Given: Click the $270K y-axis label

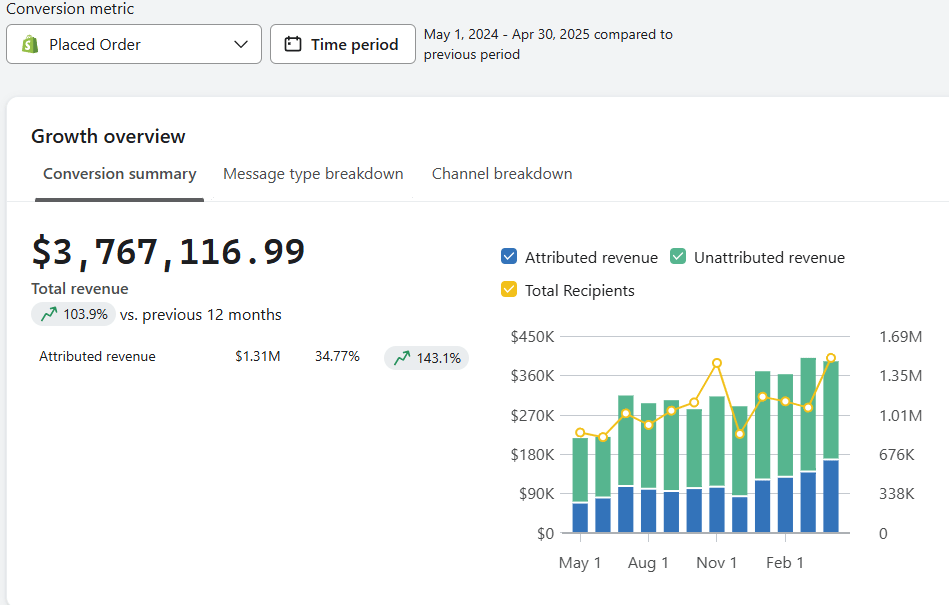Looking at the screenshot, I should 532,416.
